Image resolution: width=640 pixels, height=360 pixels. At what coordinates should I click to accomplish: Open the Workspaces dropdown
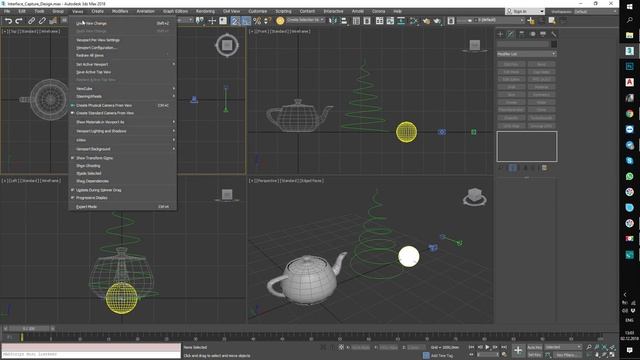pos(595,11)
